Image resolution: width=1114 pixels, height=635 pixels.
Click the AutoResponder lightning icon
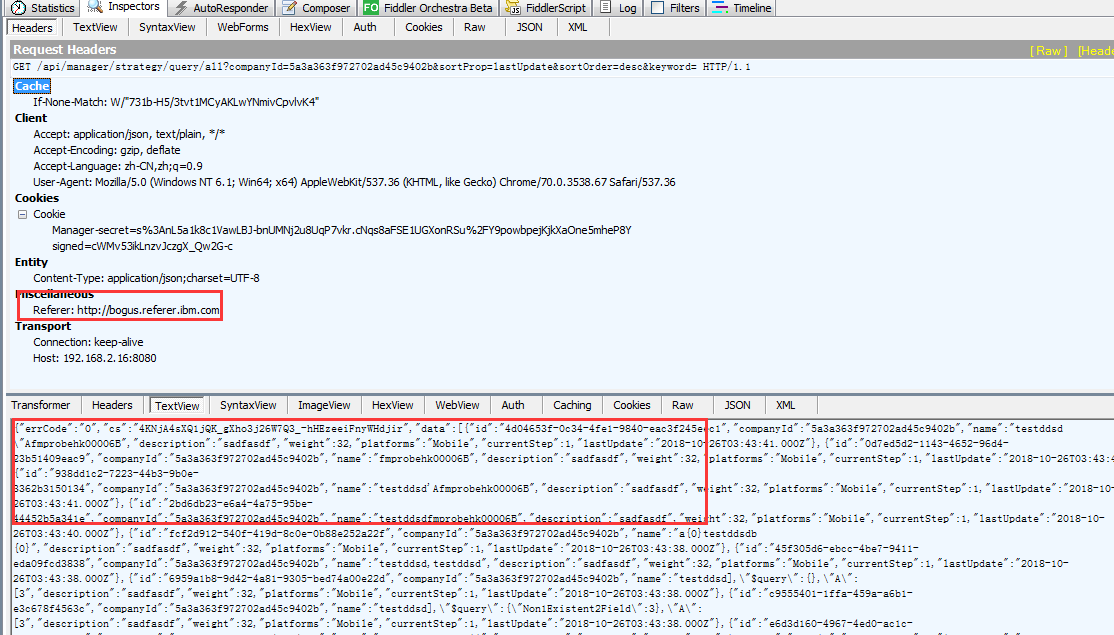181,8
